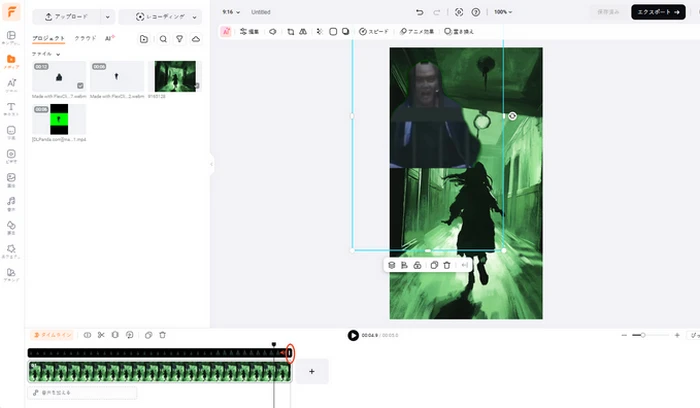This screenshot has height=408, width=700.
Task: Open the 100% zoom dropdown
Action: 503,12
